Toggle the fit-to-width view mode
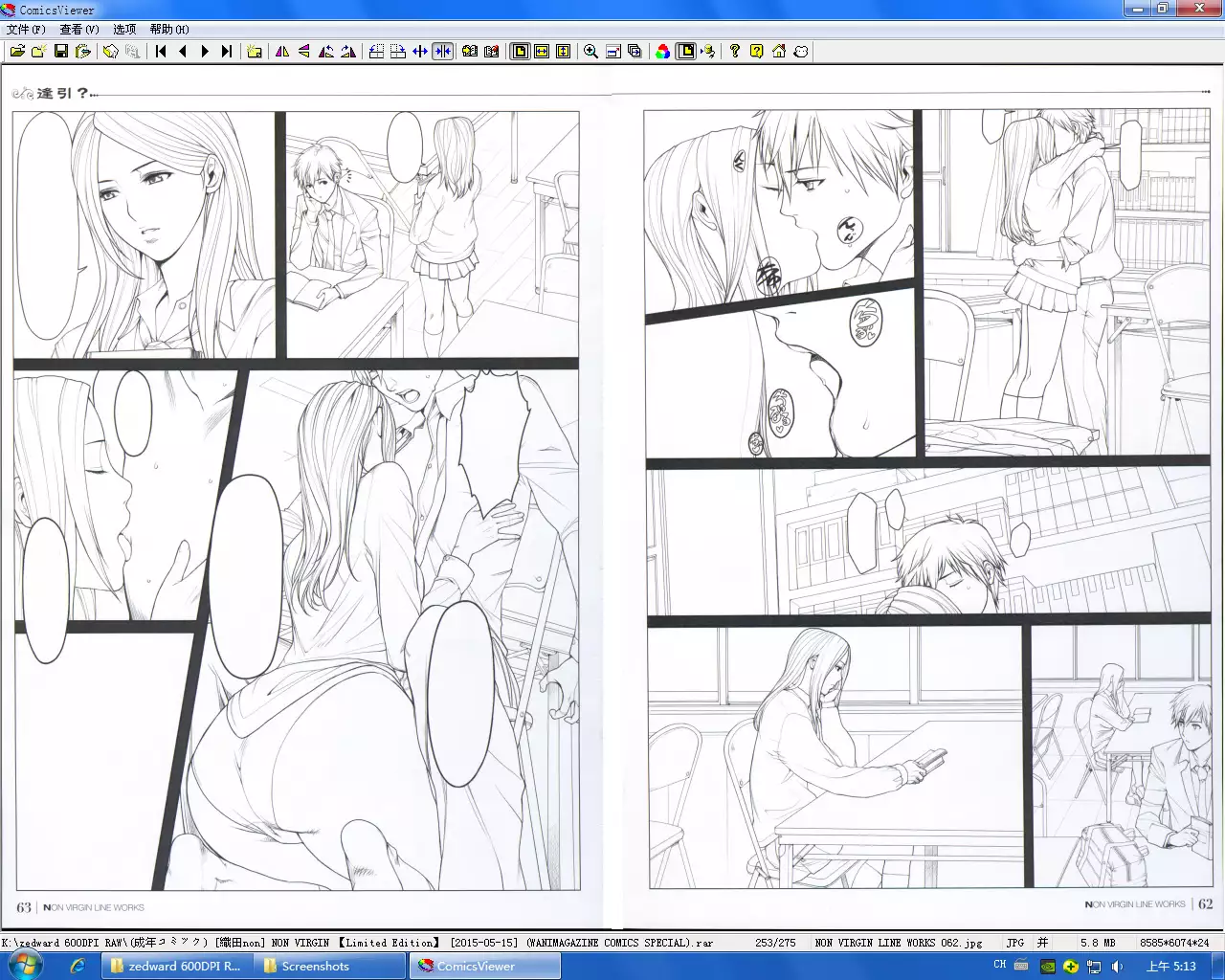This screenshot has height=980, width=1225. point(542,52)
